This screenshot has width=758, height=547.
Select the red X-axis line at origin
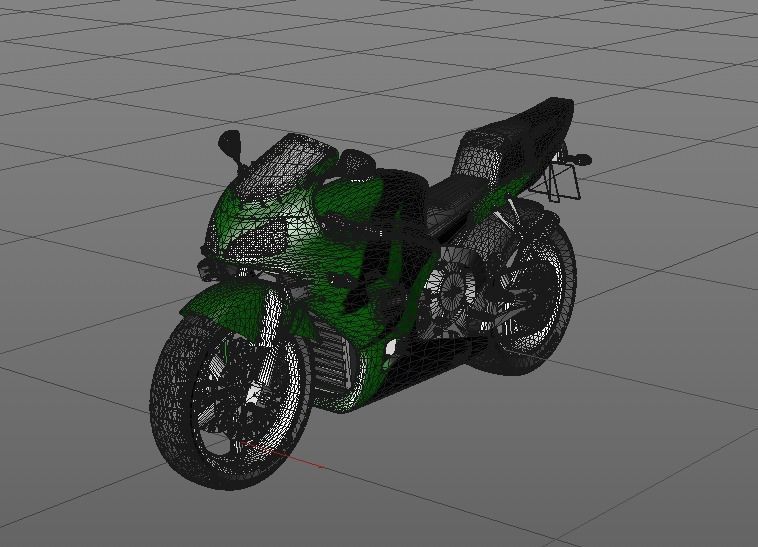pos(283,454)
